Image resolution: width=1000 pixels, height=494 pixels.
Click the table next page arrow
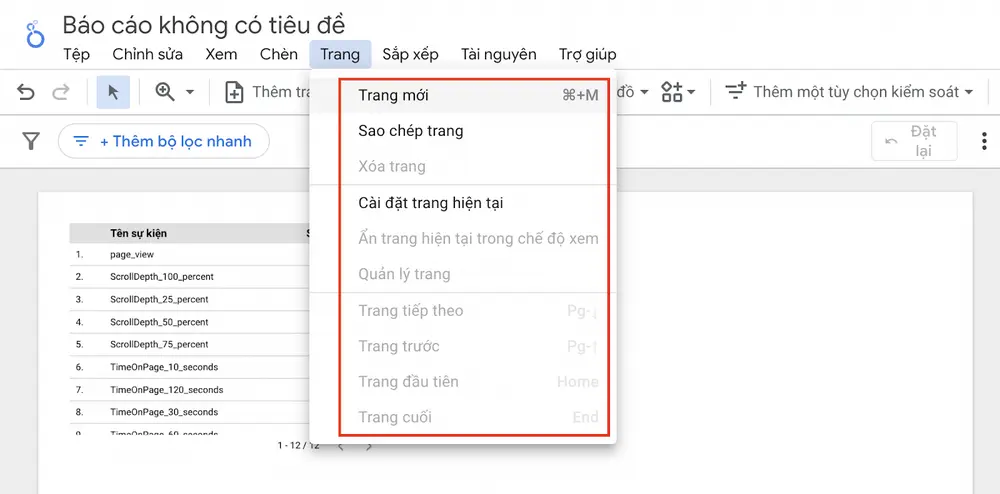pos(369,446)
